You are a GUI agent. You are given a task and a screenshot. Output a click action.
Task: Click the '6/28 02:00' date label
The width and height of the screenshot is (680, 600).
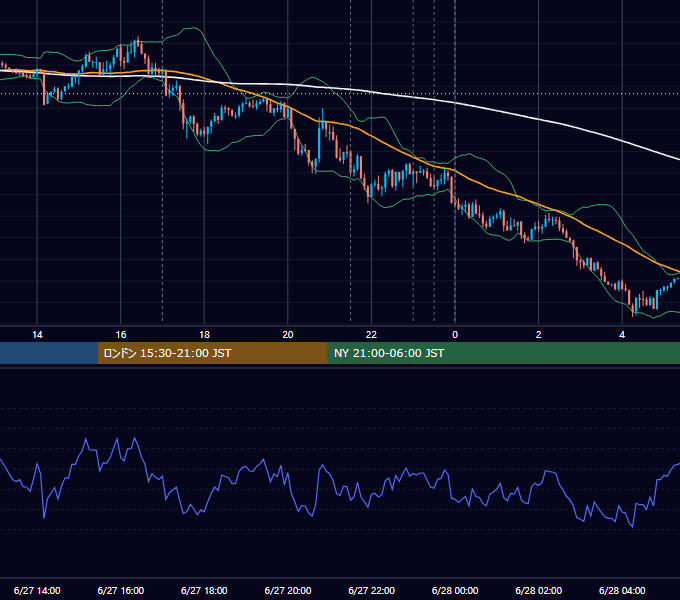tap(539, 590)
